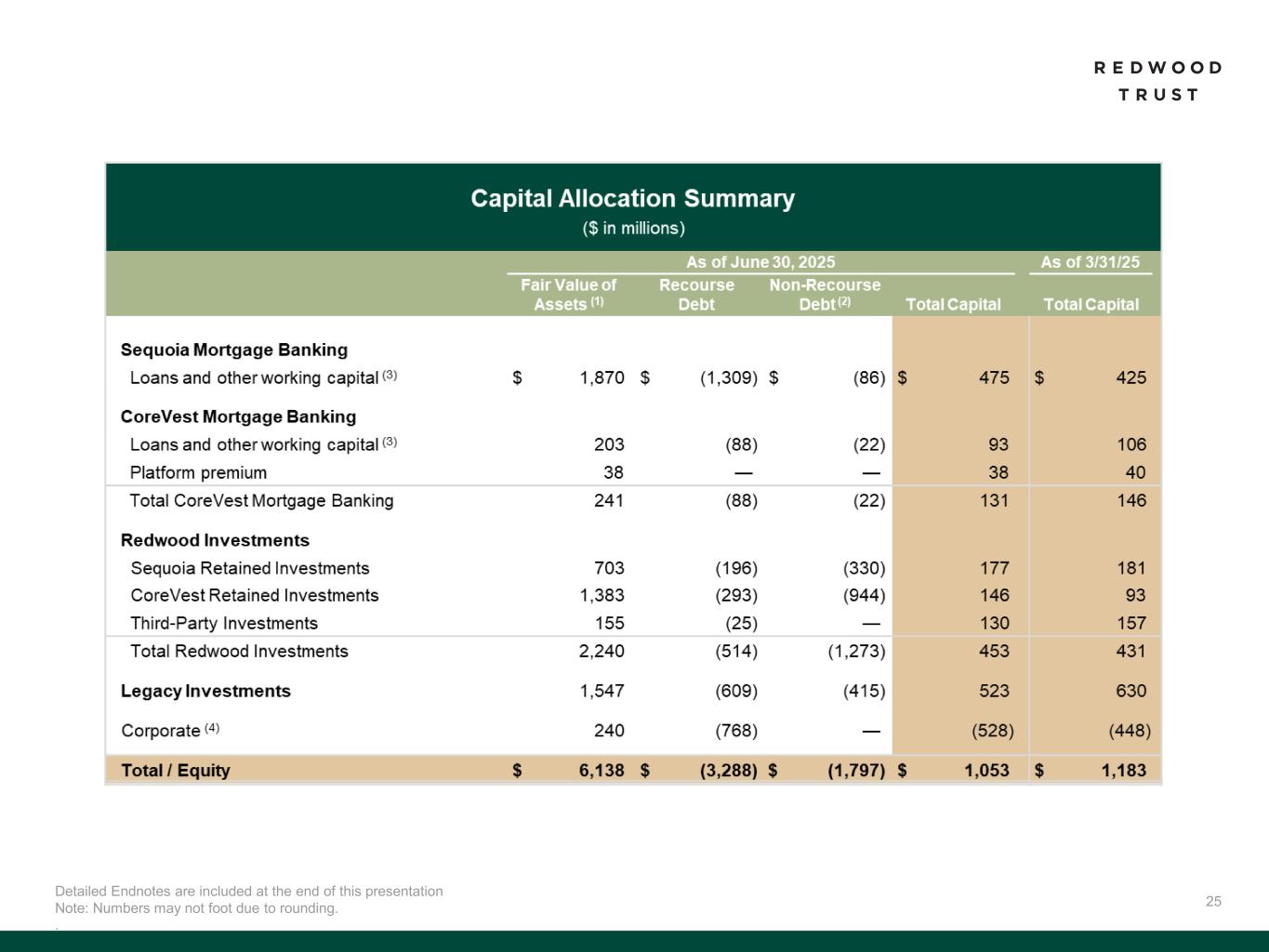Click the Fair Value of Assets header
1269x952 pixels.
(x=567, y=295)
